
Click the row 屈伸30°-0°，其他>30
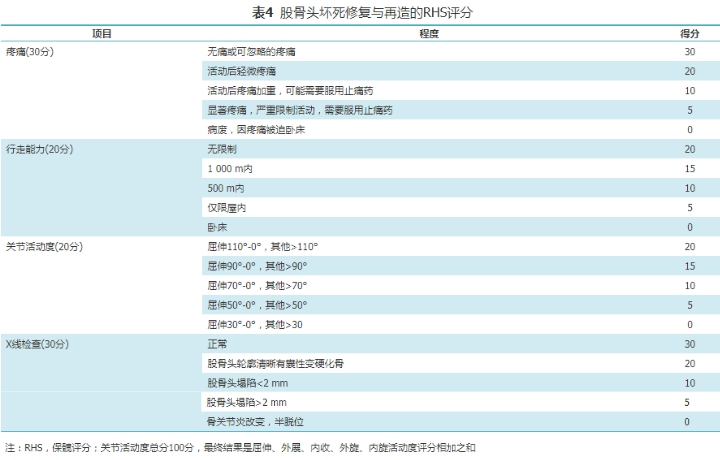coord(461,325)
